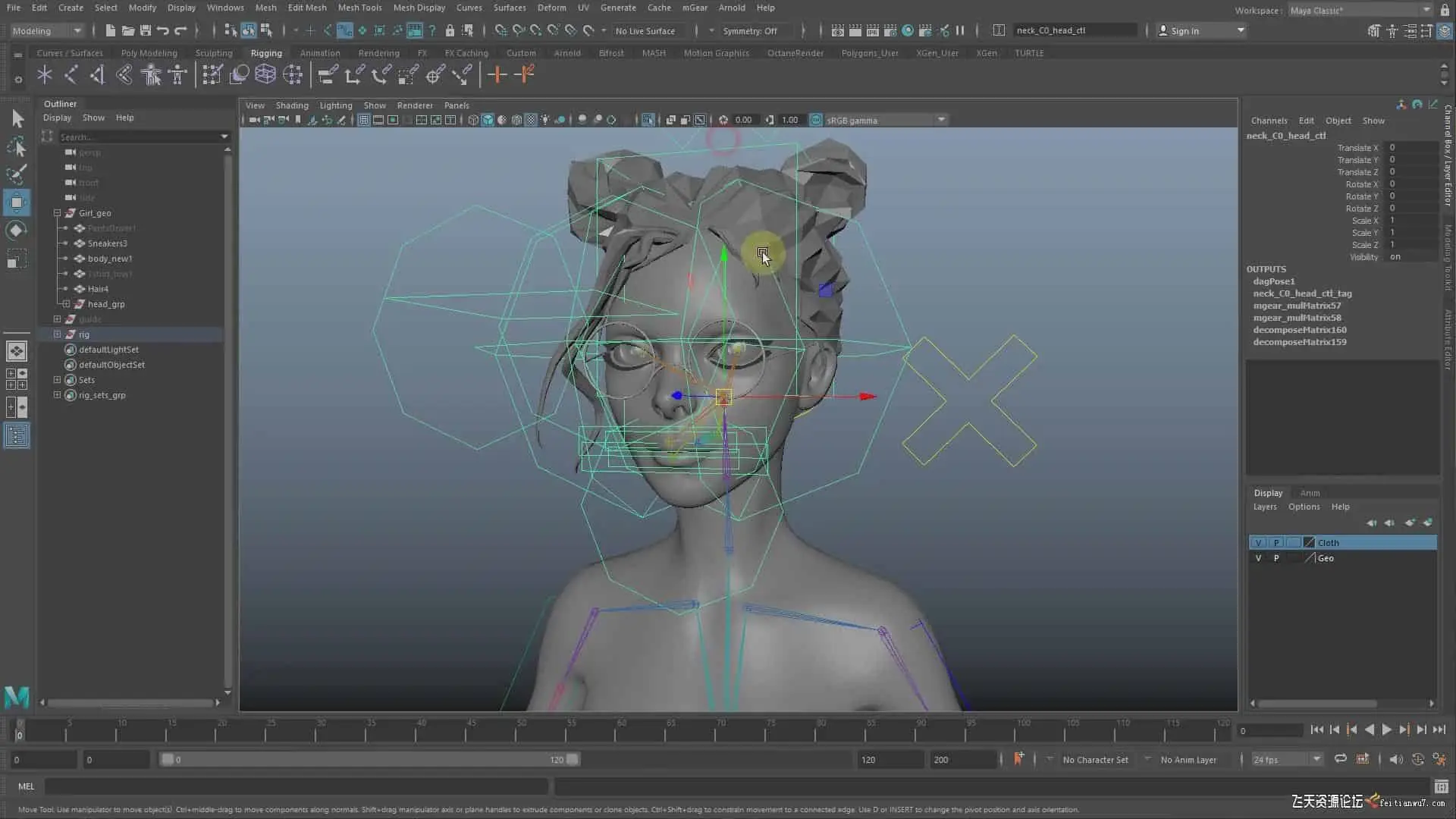The width and height of the screenshot is (1456, 819).
Task: Switch to the Animation shelf tab
Action: (319, 53)
